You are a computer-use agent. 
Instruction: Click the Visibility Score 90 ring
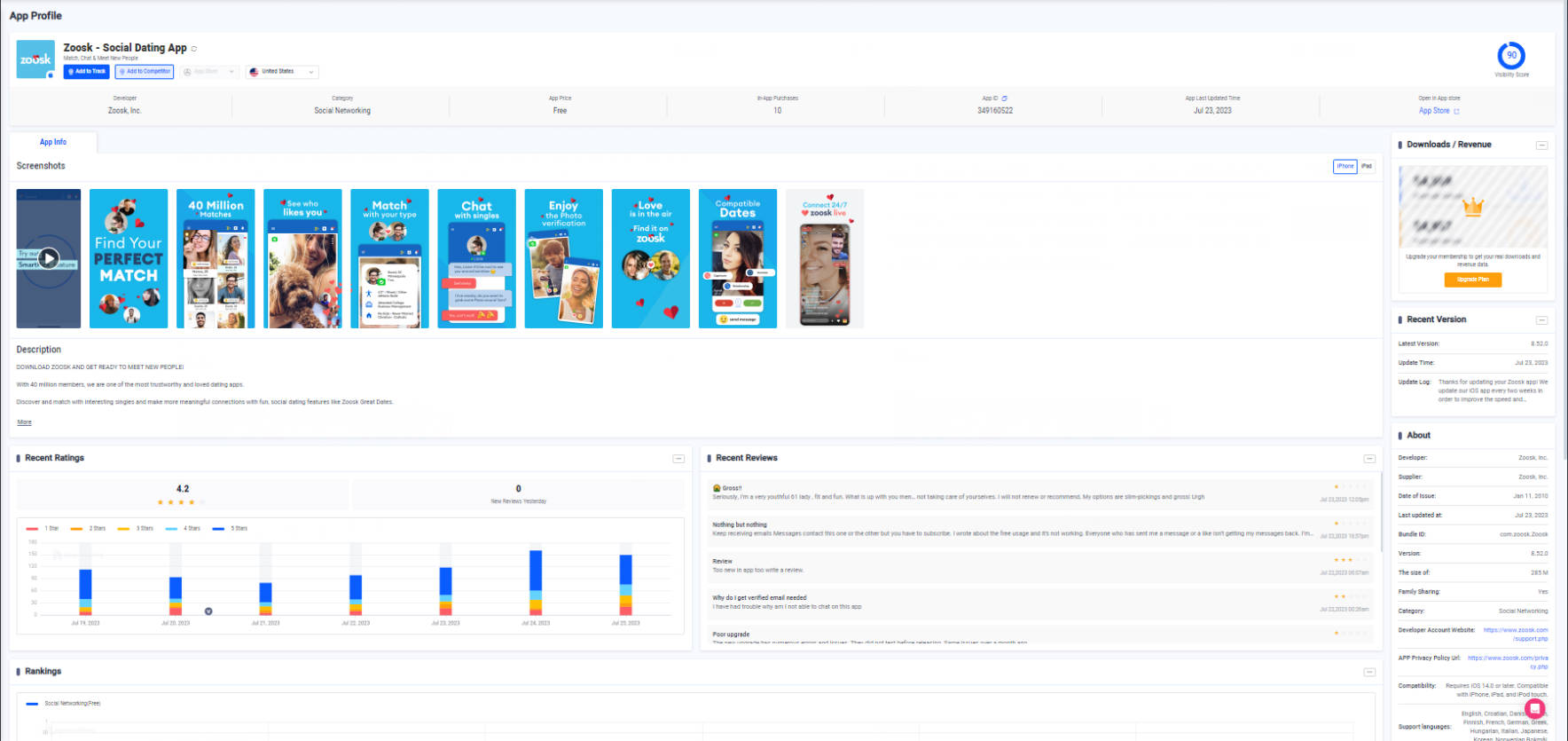pos(1511,55)
